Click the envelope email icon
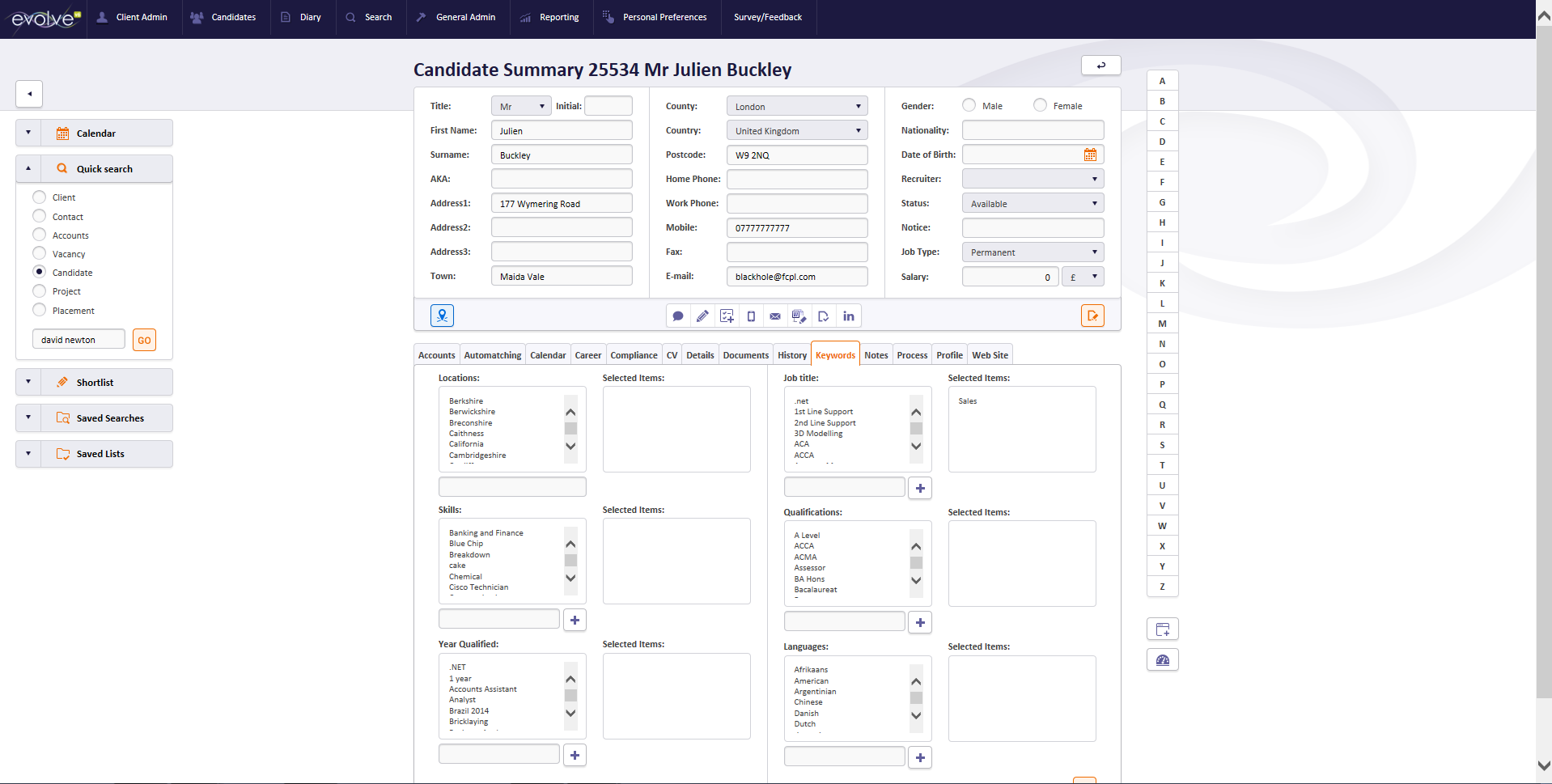Image resolution: width=1552 pixels, height=784 pixels. pos(775,316)
